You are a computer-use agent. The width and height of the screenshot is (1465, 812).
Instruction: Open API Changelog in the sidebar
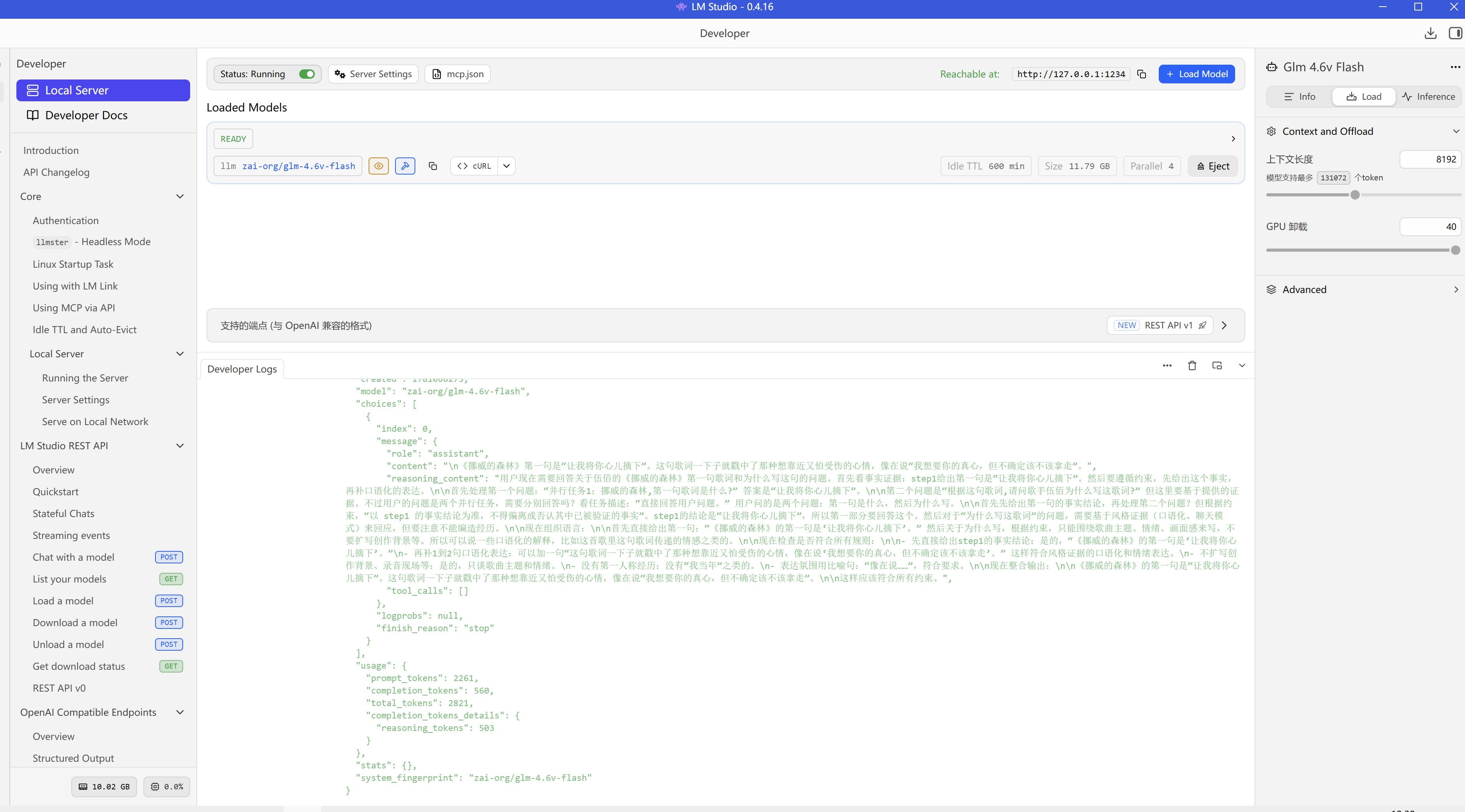tap(56, 172)
